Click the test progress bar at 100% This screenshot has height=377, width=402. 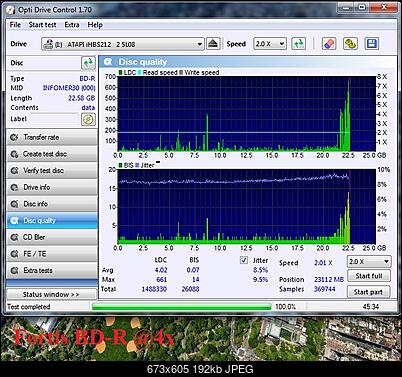pos(181,306)
